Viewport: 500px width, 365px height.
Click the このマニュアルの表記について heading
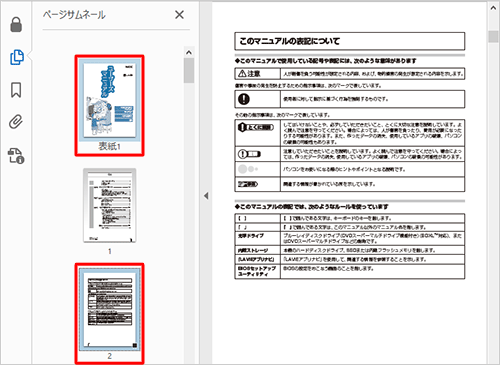click(x=289, y=41)
